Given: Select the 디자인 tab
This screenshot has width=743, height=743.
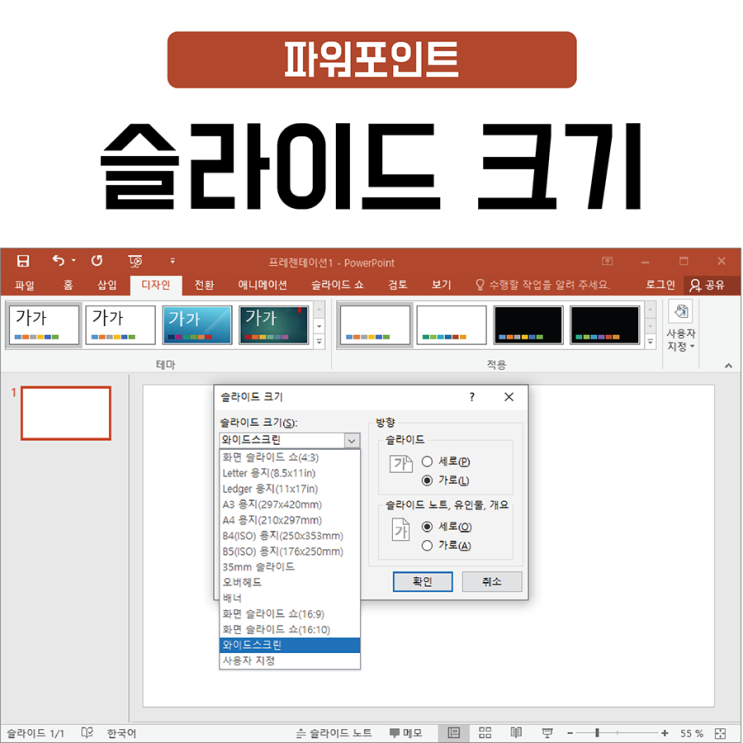Looking at the screenshot, I should pos(156,285).
